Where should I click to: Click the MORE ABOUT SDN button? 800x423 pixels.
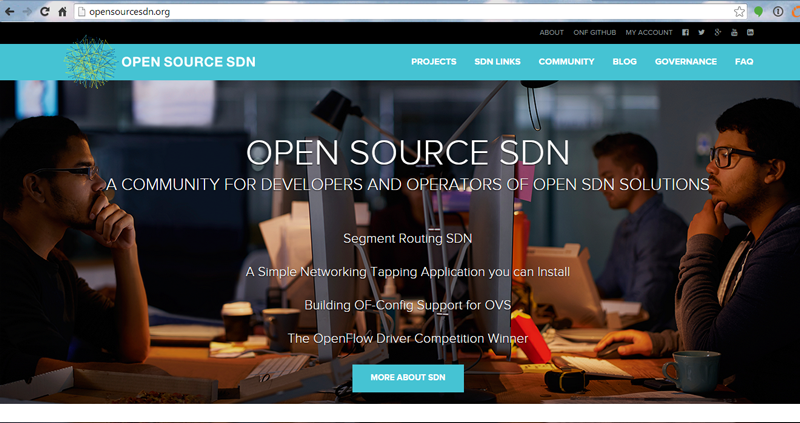pos(408,378)
